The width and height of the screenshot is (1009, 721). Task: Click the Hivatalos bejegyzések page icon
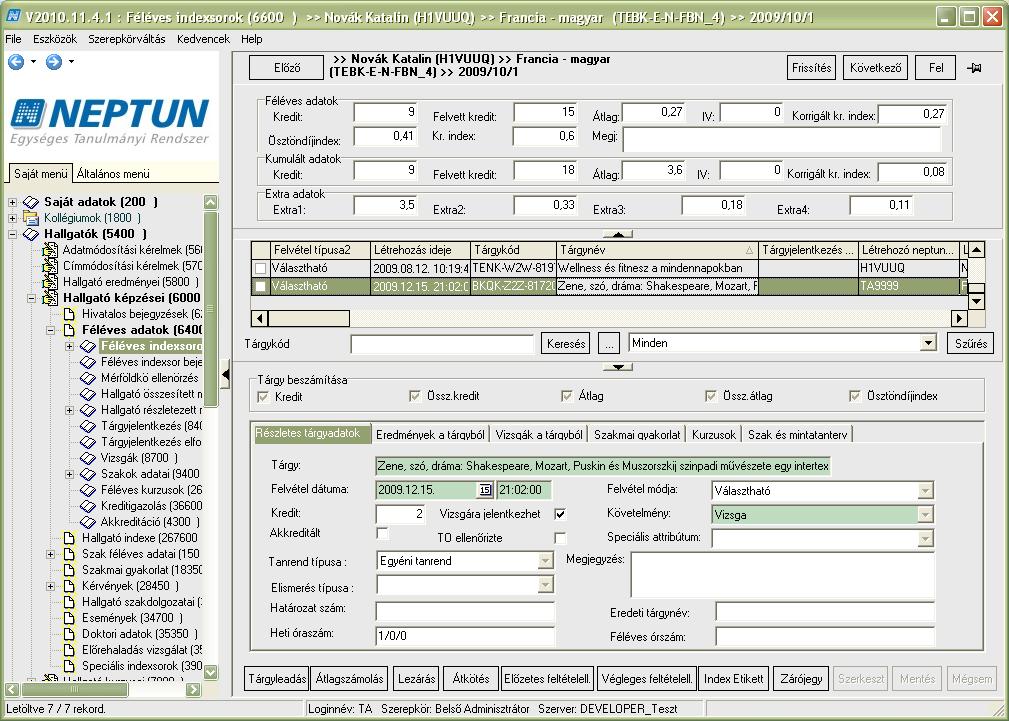[69, 314]
